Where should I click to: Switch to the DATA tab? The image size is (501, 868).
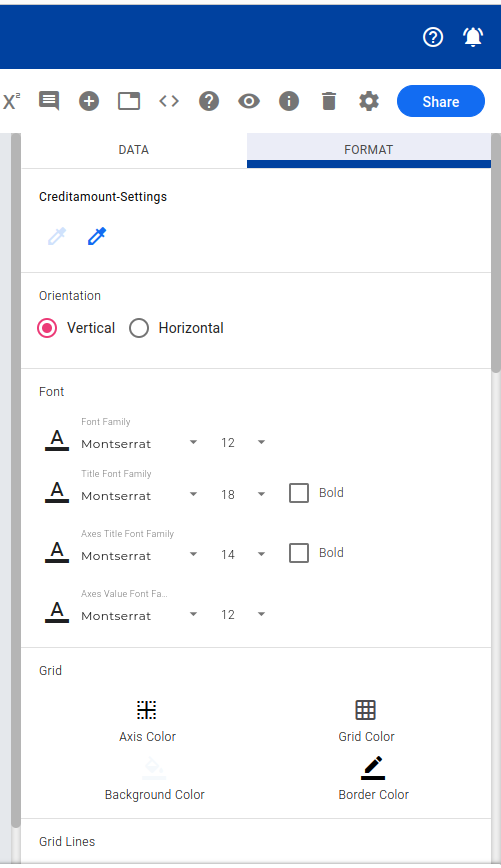[x=134, y=150]
